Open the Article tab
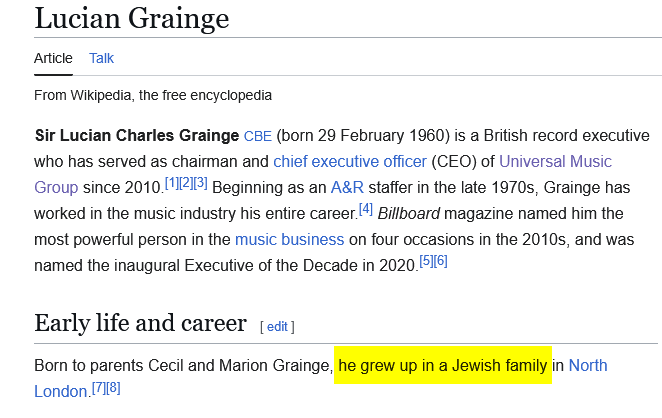This screenshot has height=418, width=662. 53,58
